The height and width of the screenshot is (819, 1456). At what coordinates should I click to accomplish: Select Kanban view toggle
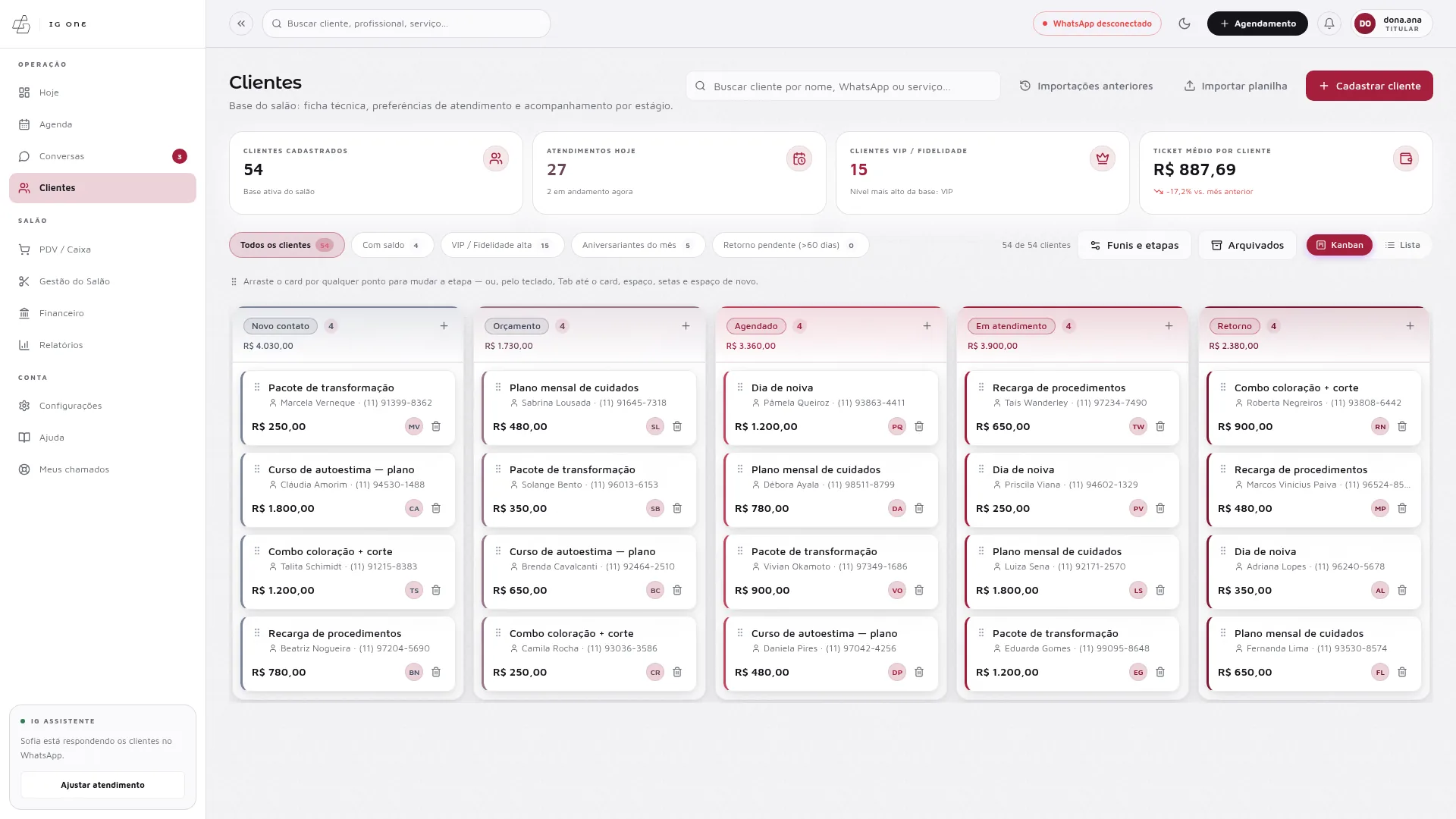[x=1339, y=245]
